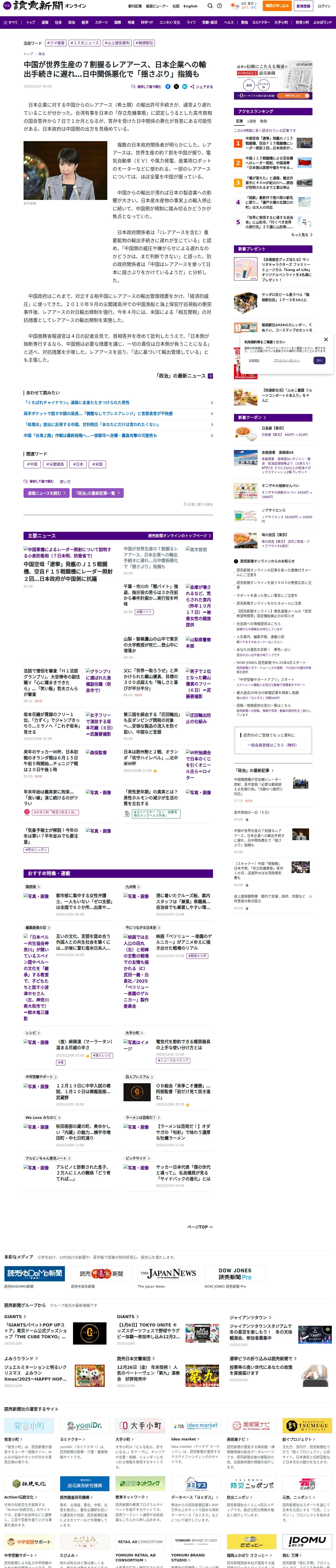336x1568 pixels.
Task: Click the #尖閣諸島 related word tag
Action: click(x=55, y=464)
